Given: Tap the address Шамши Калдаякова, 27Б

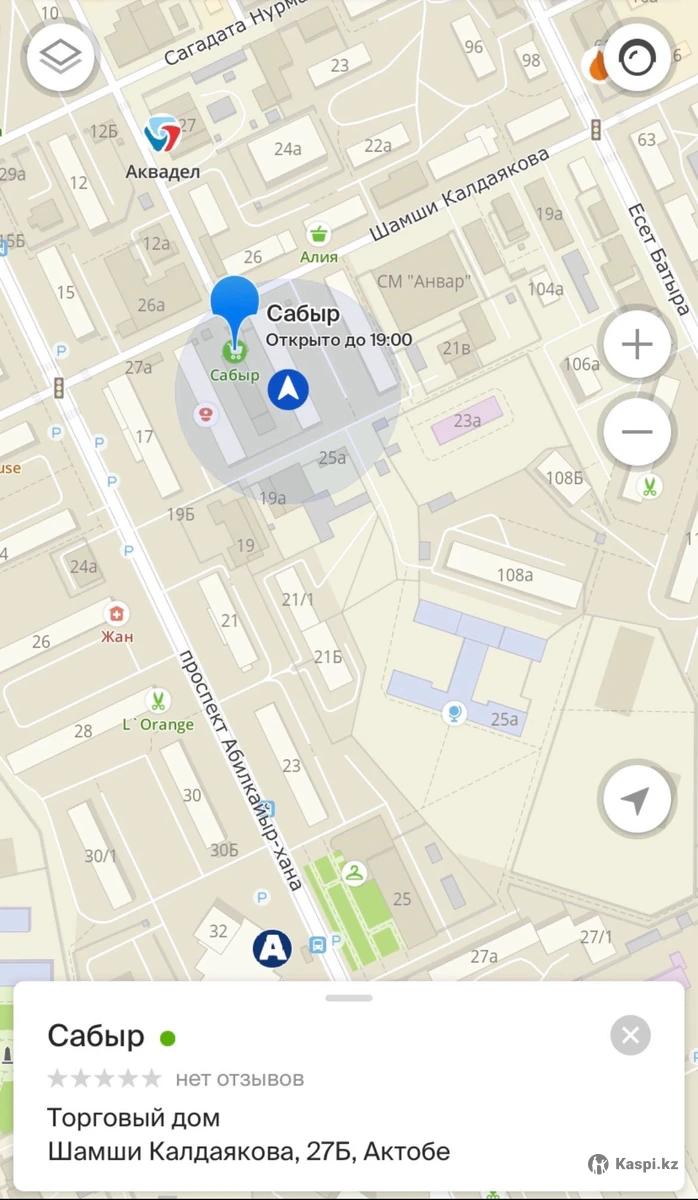Looking at the screenshot, I should pos(249,1151).
